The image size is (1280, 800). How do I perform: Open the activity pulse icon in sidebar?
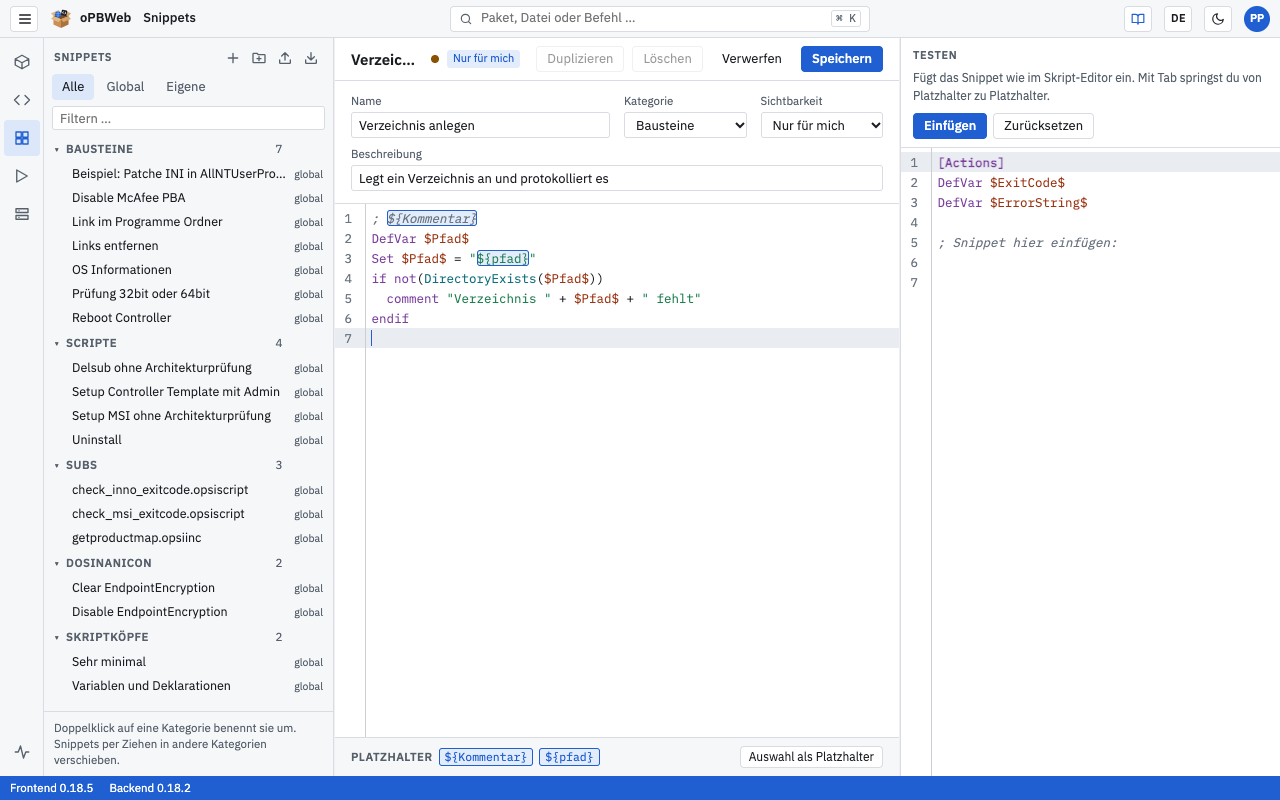(22, 752)
